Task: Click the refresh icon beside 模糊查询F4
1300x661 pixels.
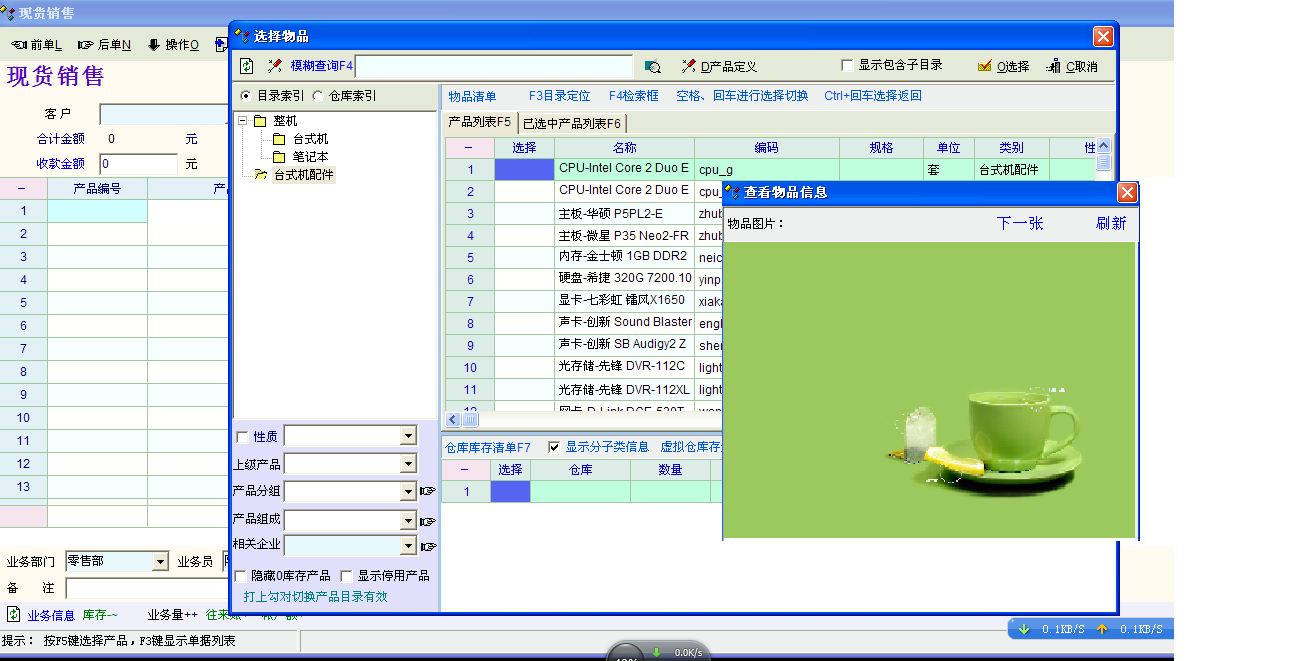Action: coord(247,66)
